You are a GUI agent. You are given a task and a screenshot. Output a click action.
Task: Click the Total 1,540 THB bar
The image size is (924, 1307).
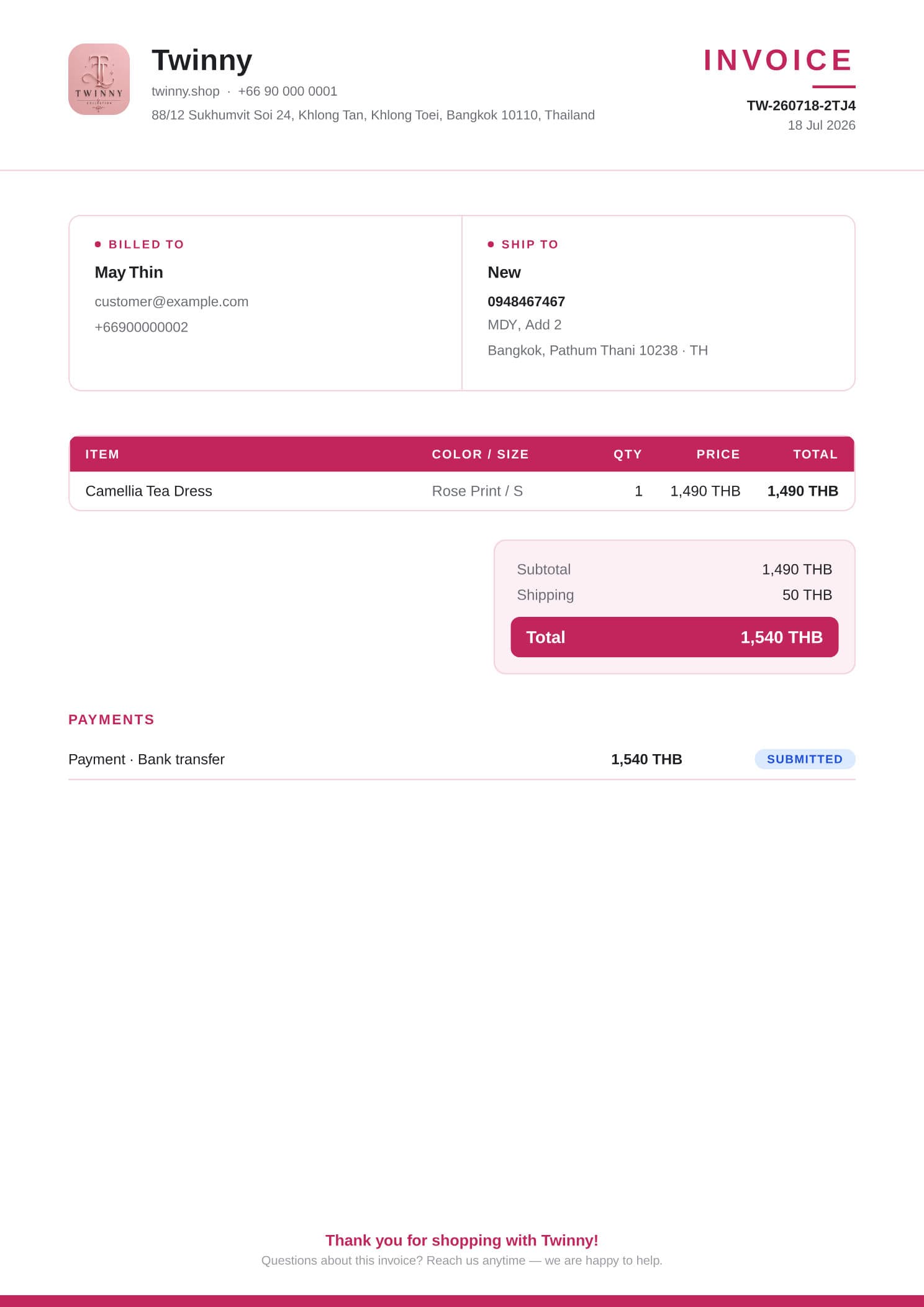(674, 637)
